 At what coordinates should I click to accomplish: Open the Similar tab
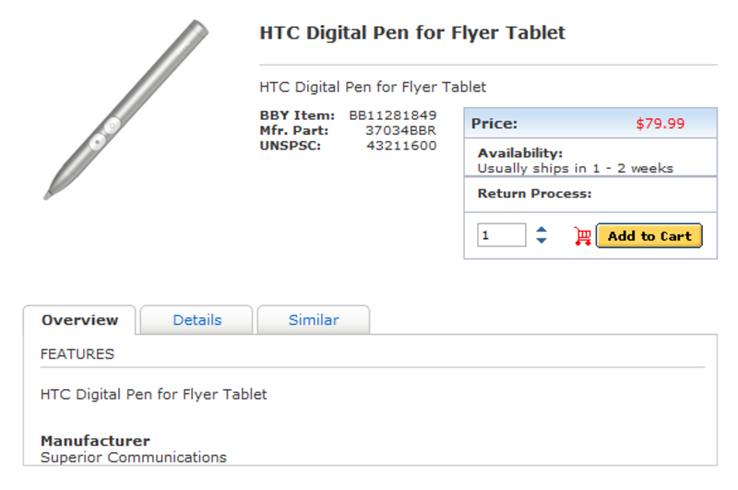tap(313, 320)
